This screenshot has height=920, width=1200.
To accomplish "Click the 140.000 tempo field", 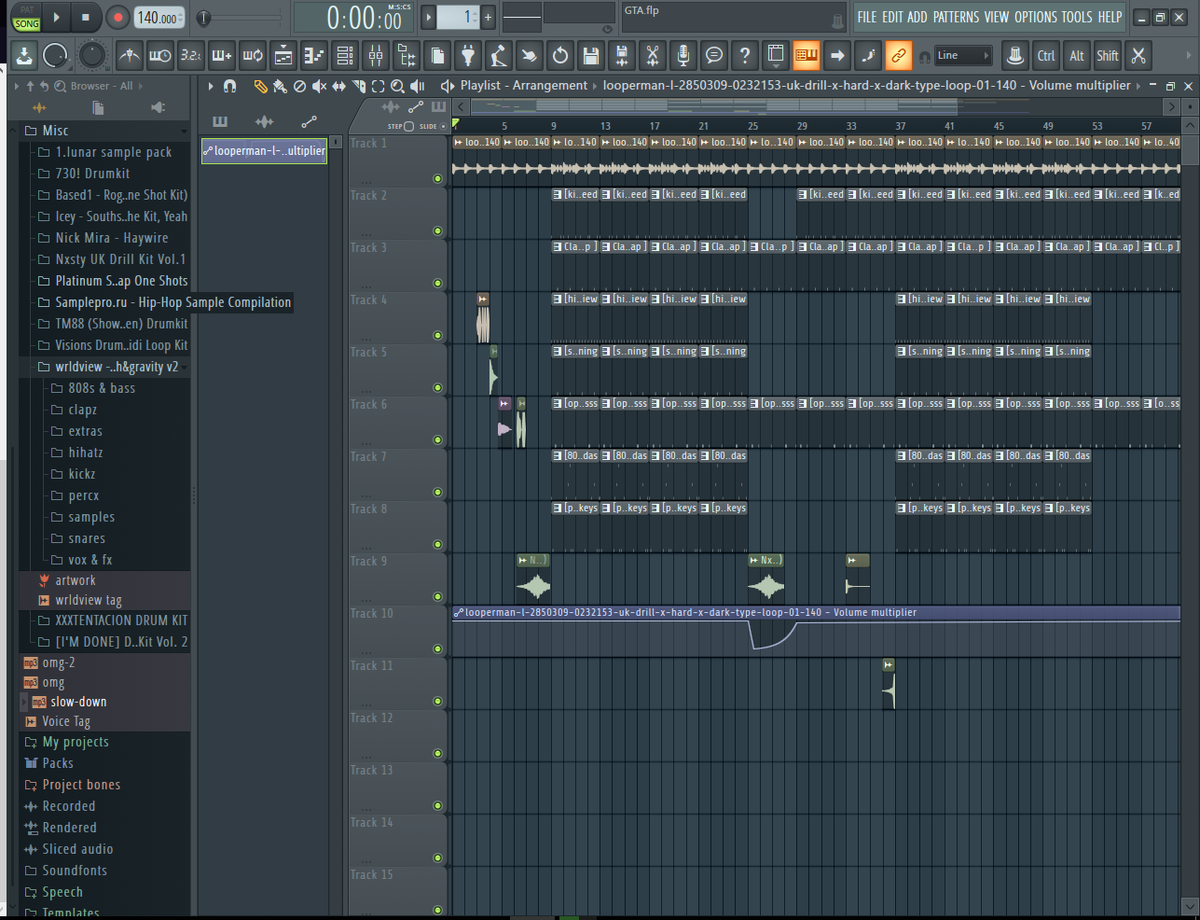I will pyautogui.click(x=160, y=18).
